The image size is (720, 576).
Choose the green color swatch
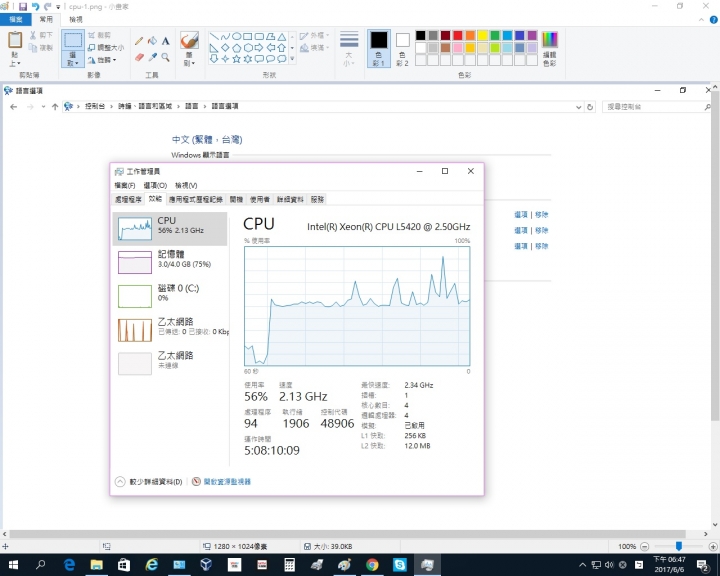point(495,35)
